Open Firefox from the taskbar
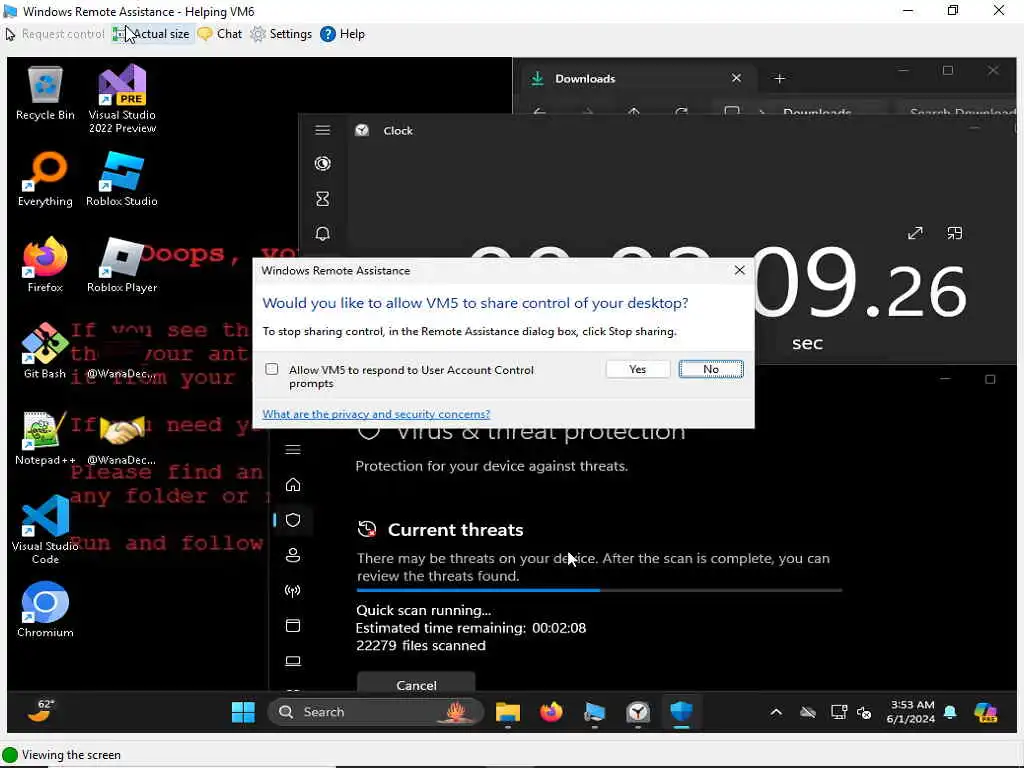 (551, 712)
